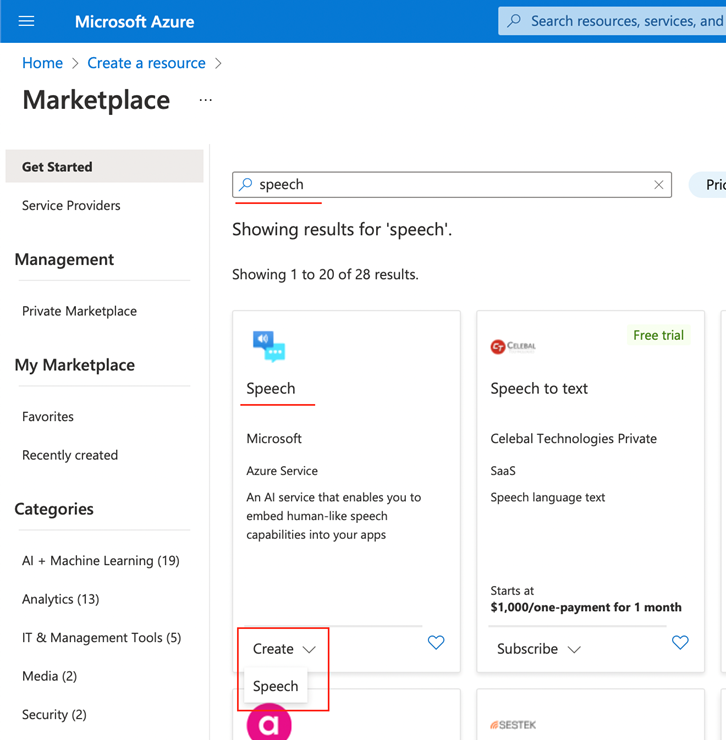Choose Speech from the Create dropdown
This screenshot has height=740, width=726.
coord(276,686)
